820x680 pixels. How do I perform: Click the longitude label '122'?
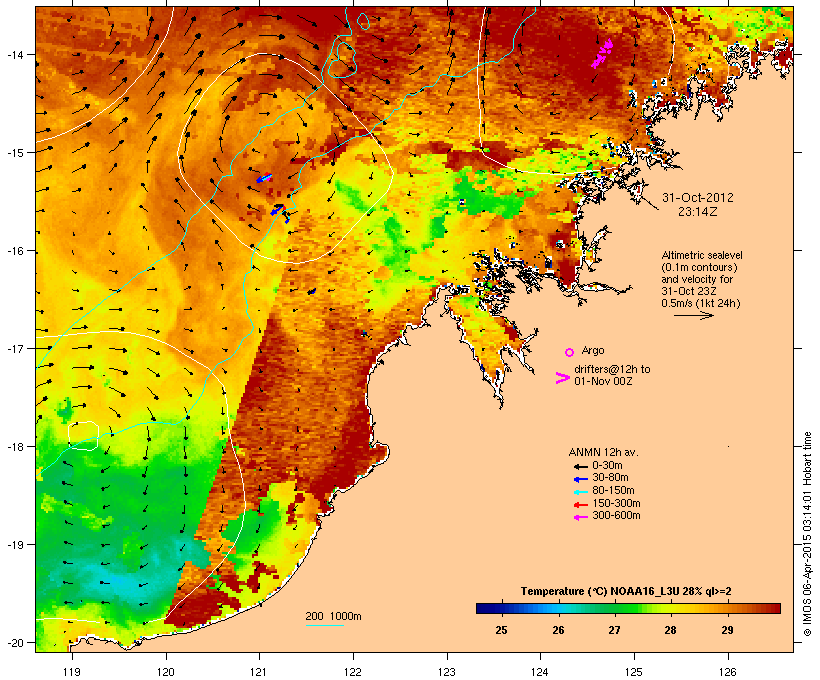tap(353, 672)
